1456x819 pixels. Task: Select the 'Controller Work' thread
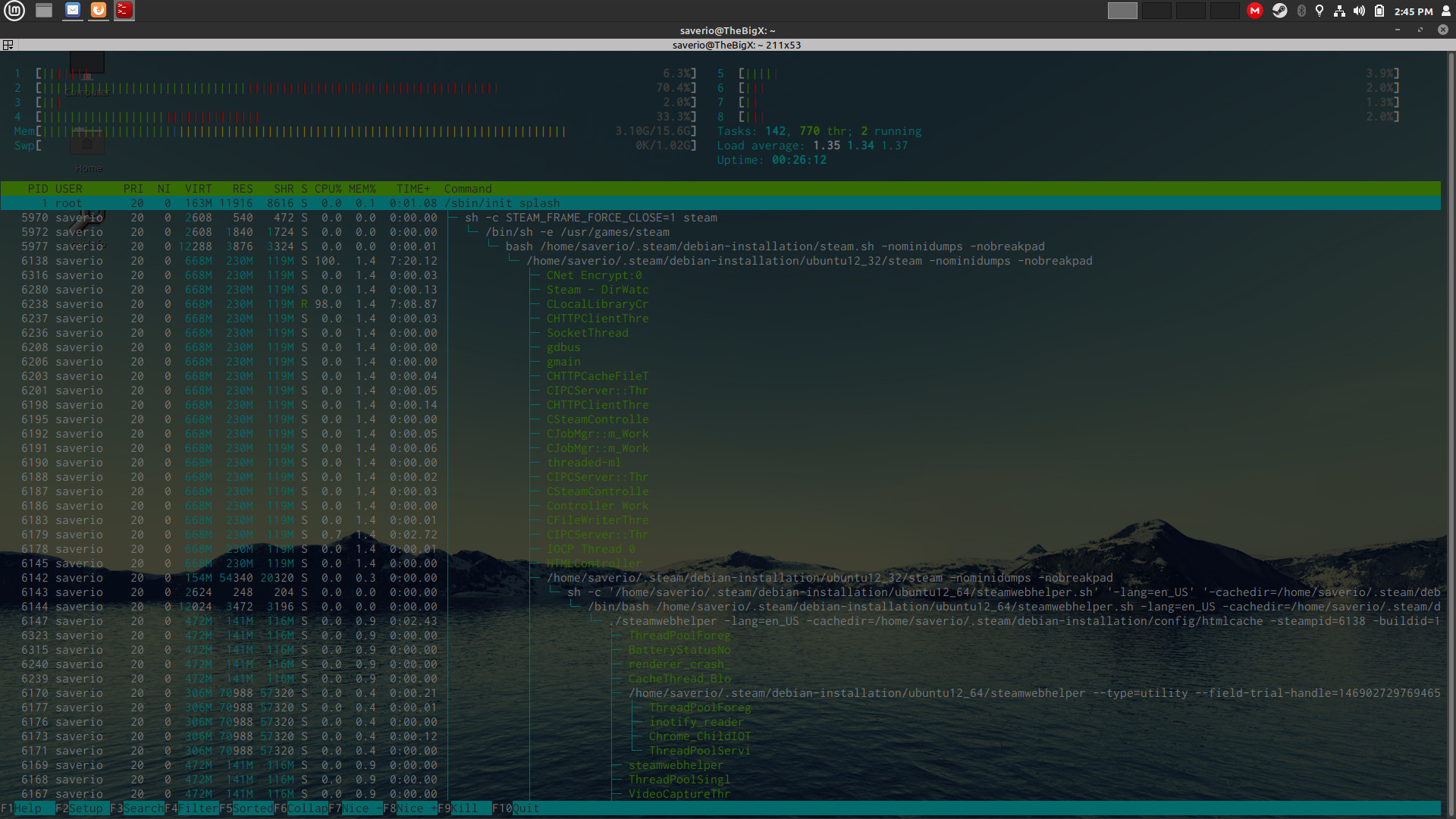point(598,506)
